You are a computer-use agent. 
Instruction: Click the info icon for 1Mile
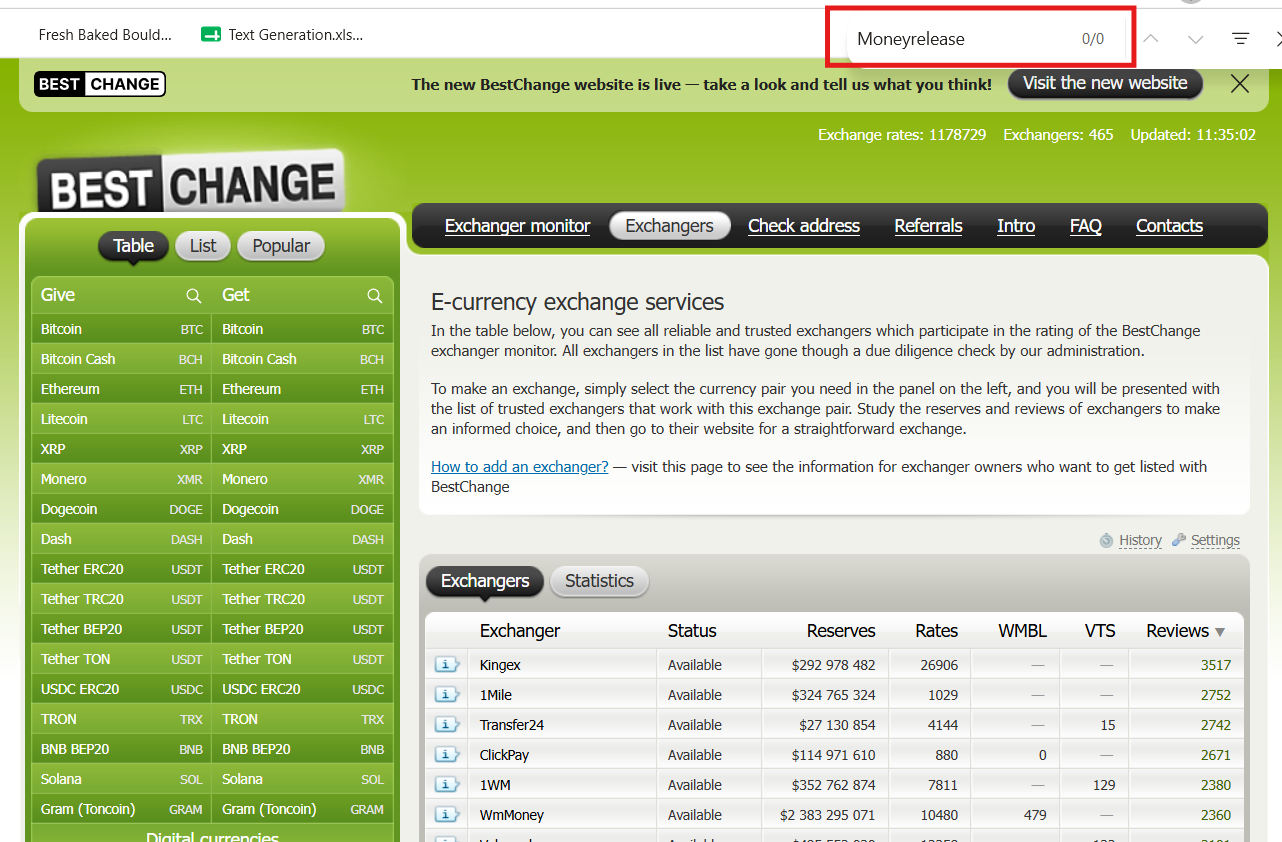[446, 695]
